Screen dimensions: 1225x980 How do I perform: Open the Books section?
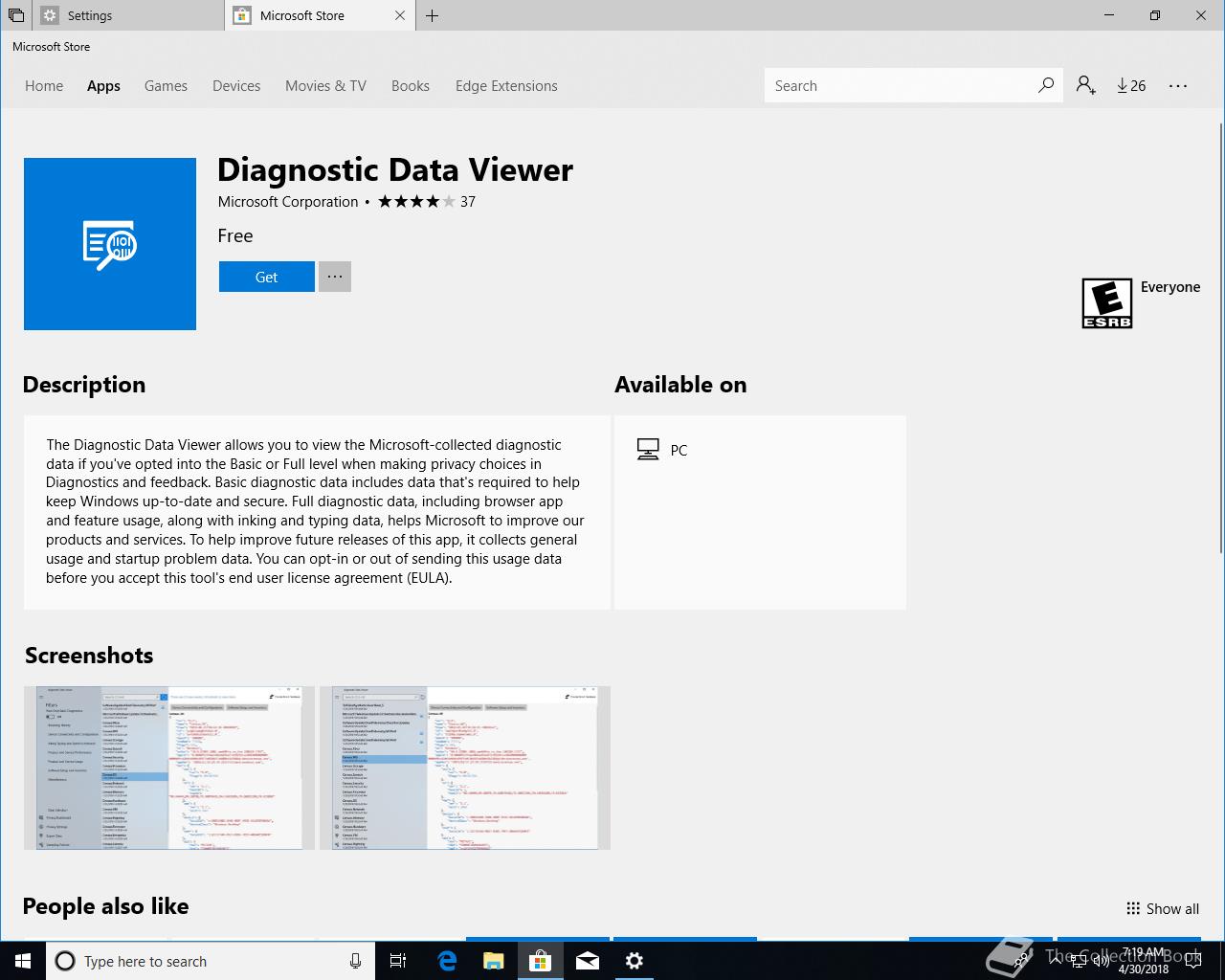coord(410,85)
